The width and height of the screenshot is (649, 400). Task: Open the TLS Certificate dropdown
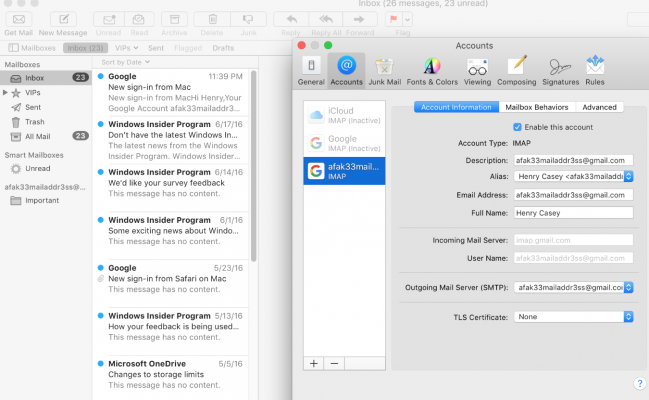(x=574, y=317)
